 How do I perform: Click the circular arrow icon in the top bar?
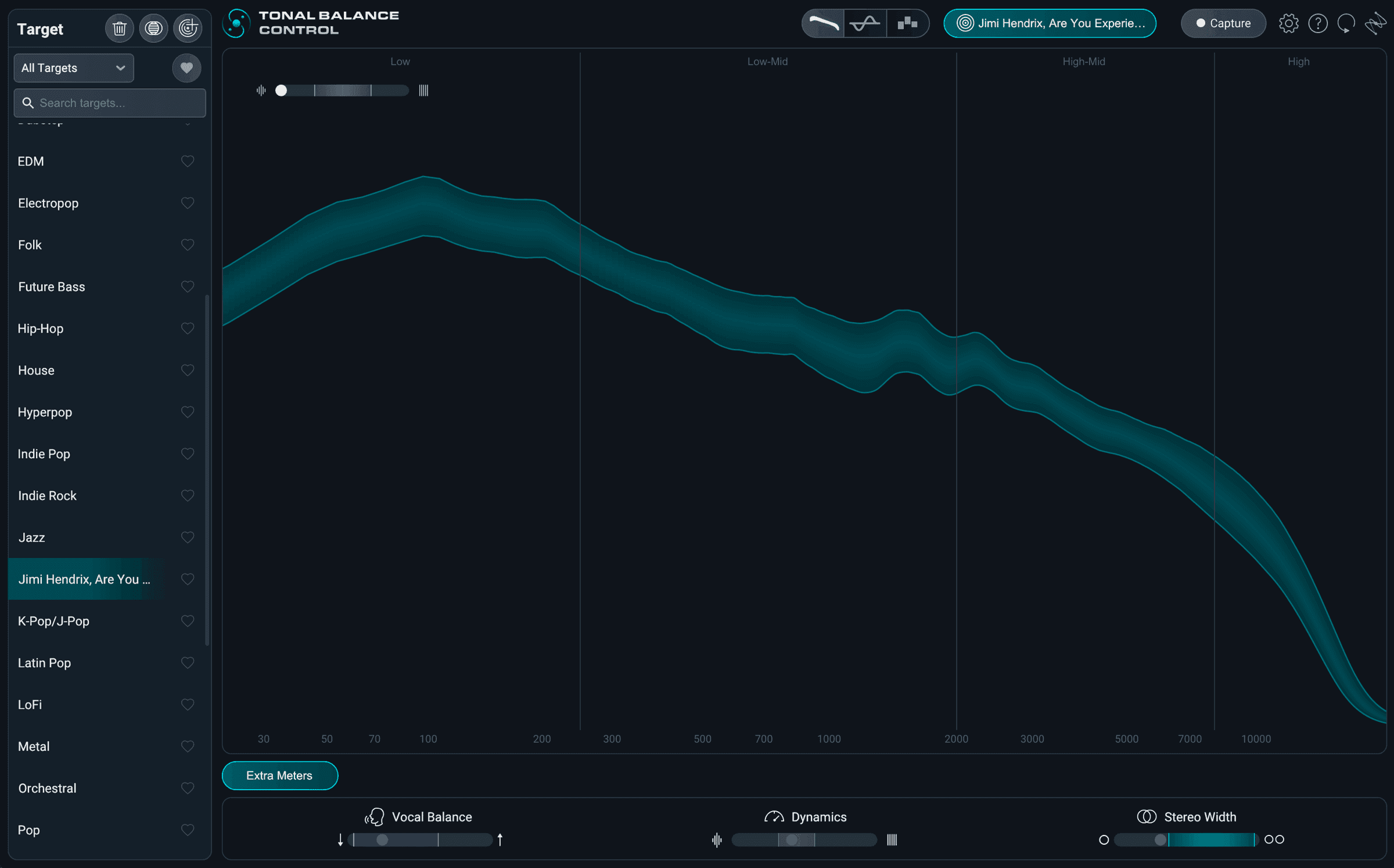tap(1346, 23)
